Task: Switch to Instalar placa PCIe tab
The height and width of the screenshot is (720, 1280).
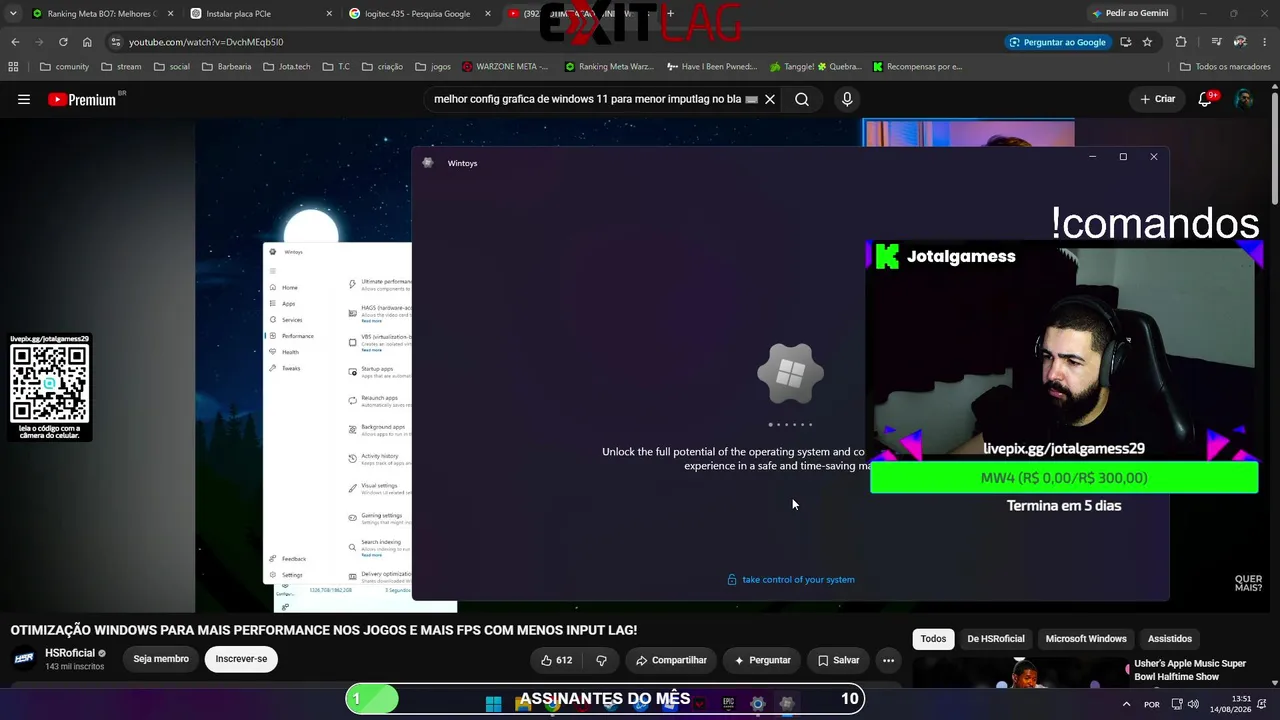Action: [262, 14]
